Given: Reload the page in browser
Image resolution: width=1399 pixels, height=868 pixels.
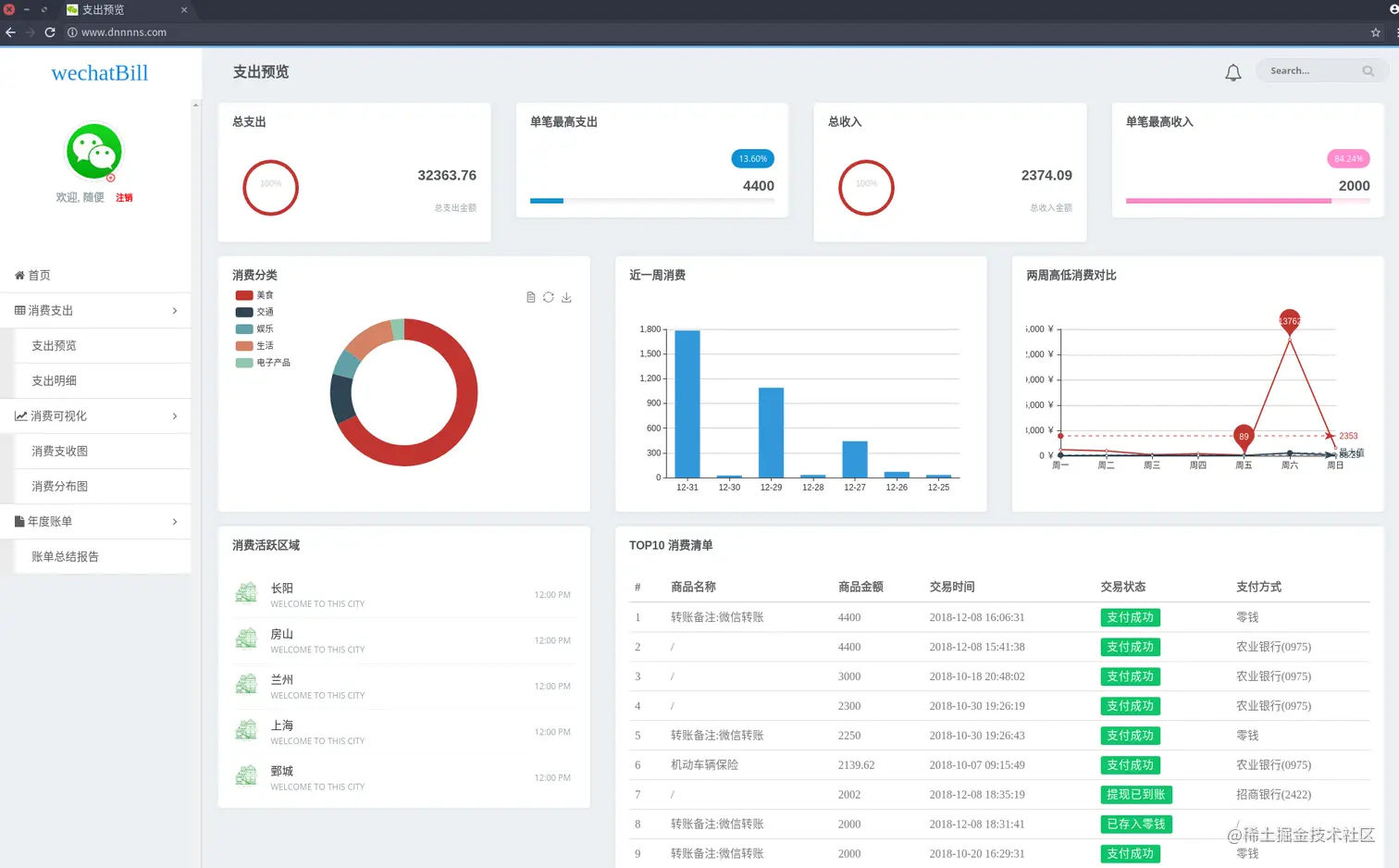Looking at the screenshot, I should click(50, 32).
